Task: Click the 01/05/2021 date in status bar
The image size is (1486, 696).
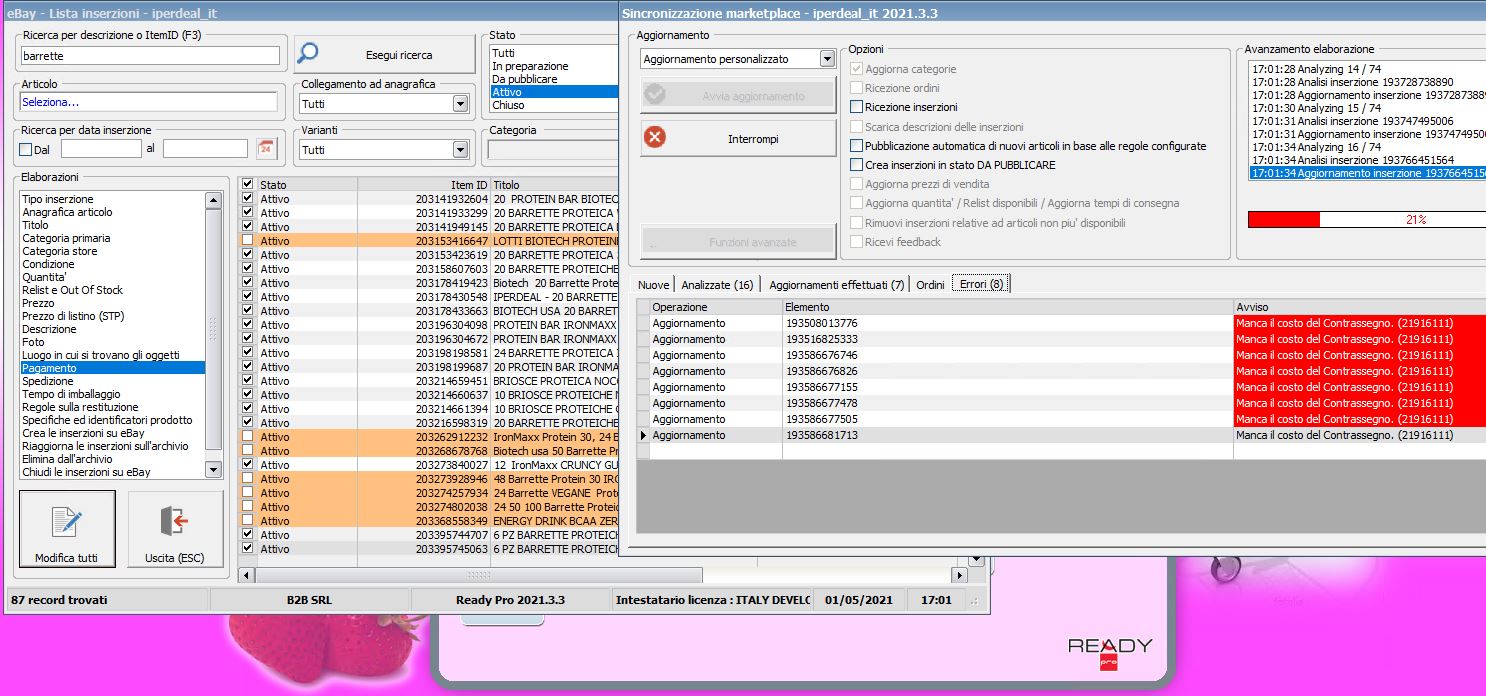Action: point(858,600)
